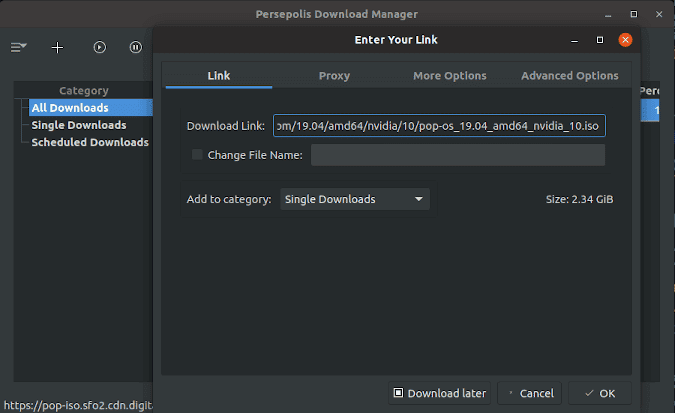Open the Advanced Options tab
The image size is (675, 413).
(570, 76)
